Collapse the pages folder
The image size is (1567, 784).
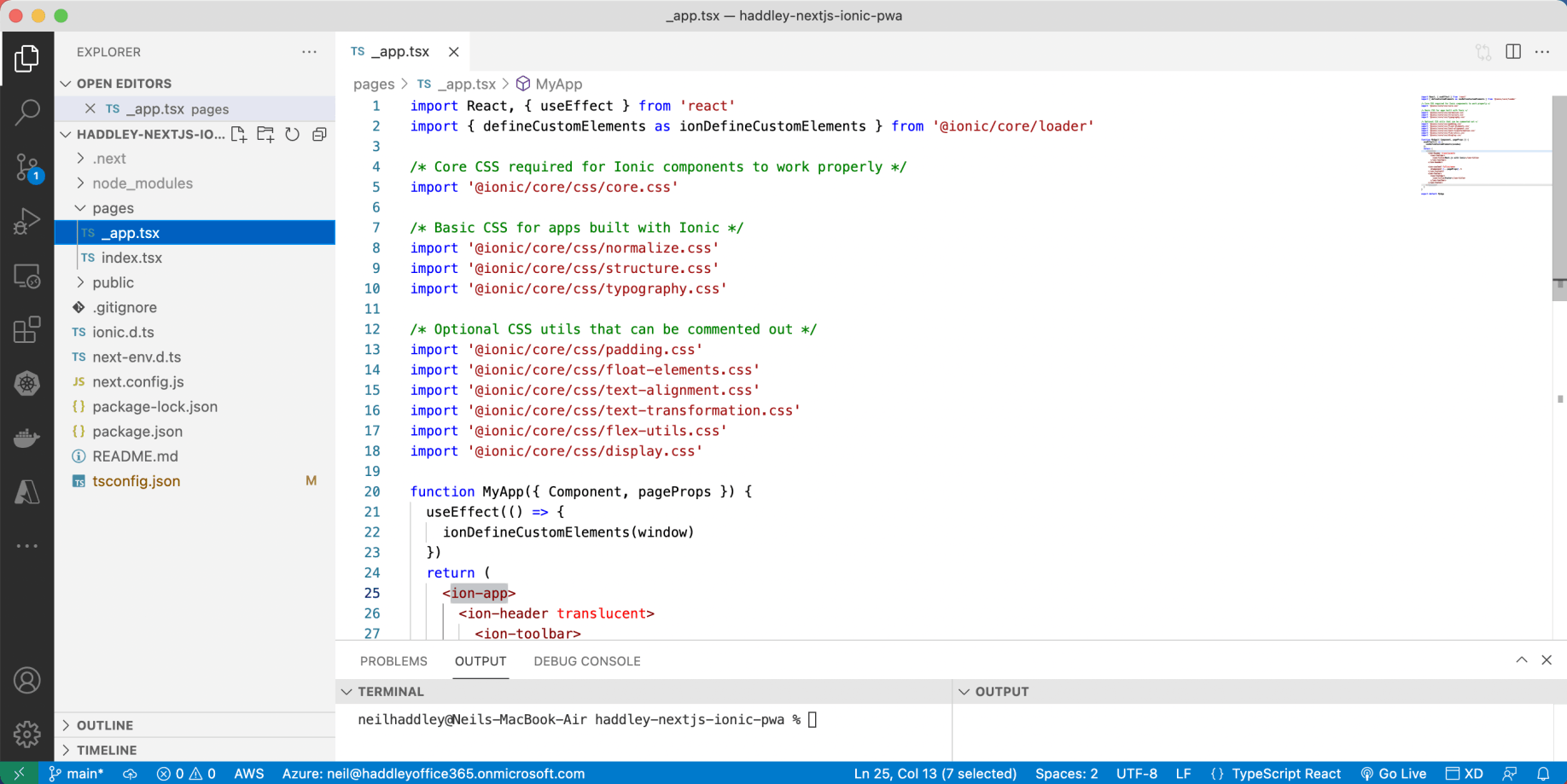pos(113,208)
